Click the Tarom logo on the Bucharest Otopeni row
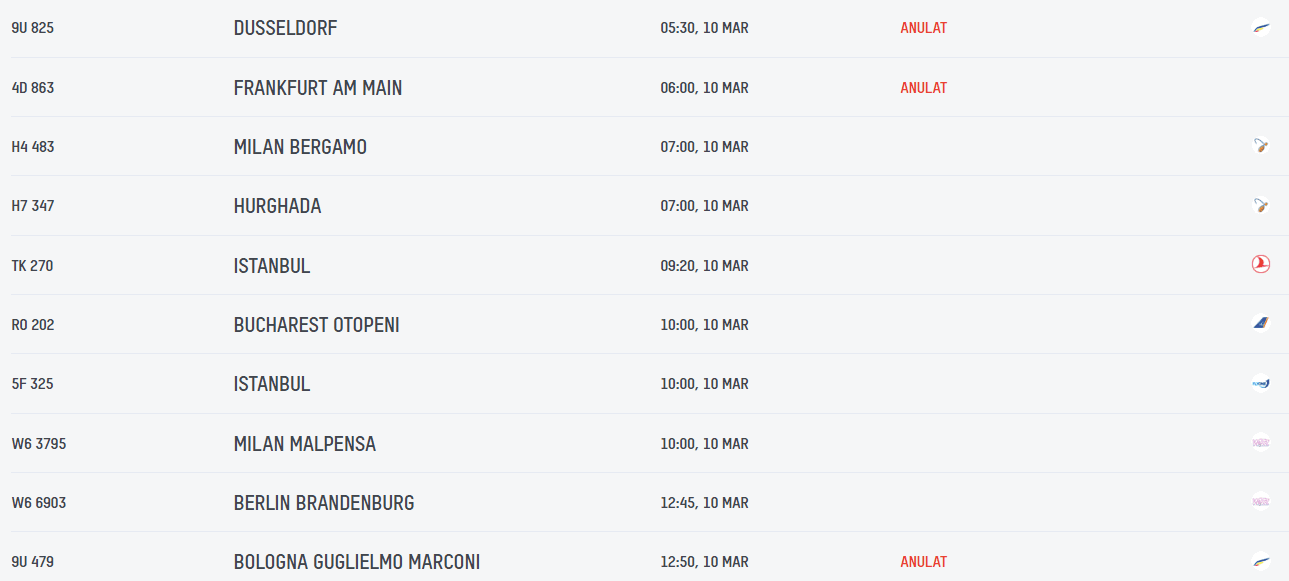 [x=1260, y=324]
